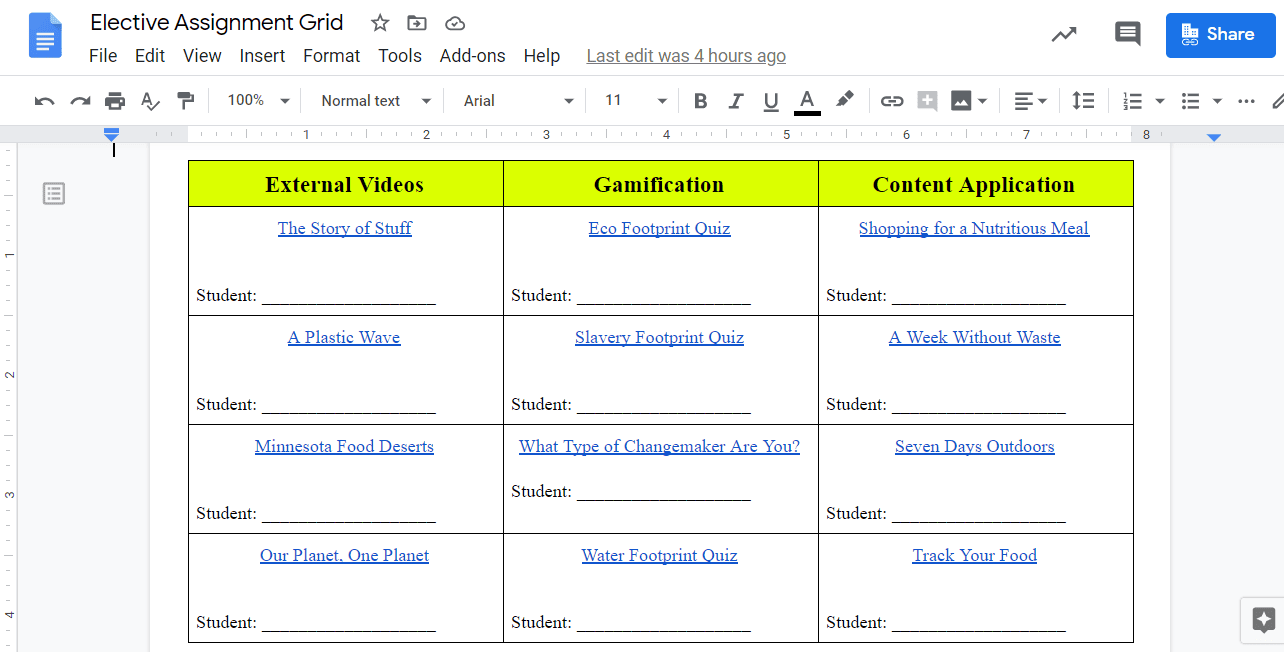
Task: Click the Undo arrow icon
Action: point(44,101)
